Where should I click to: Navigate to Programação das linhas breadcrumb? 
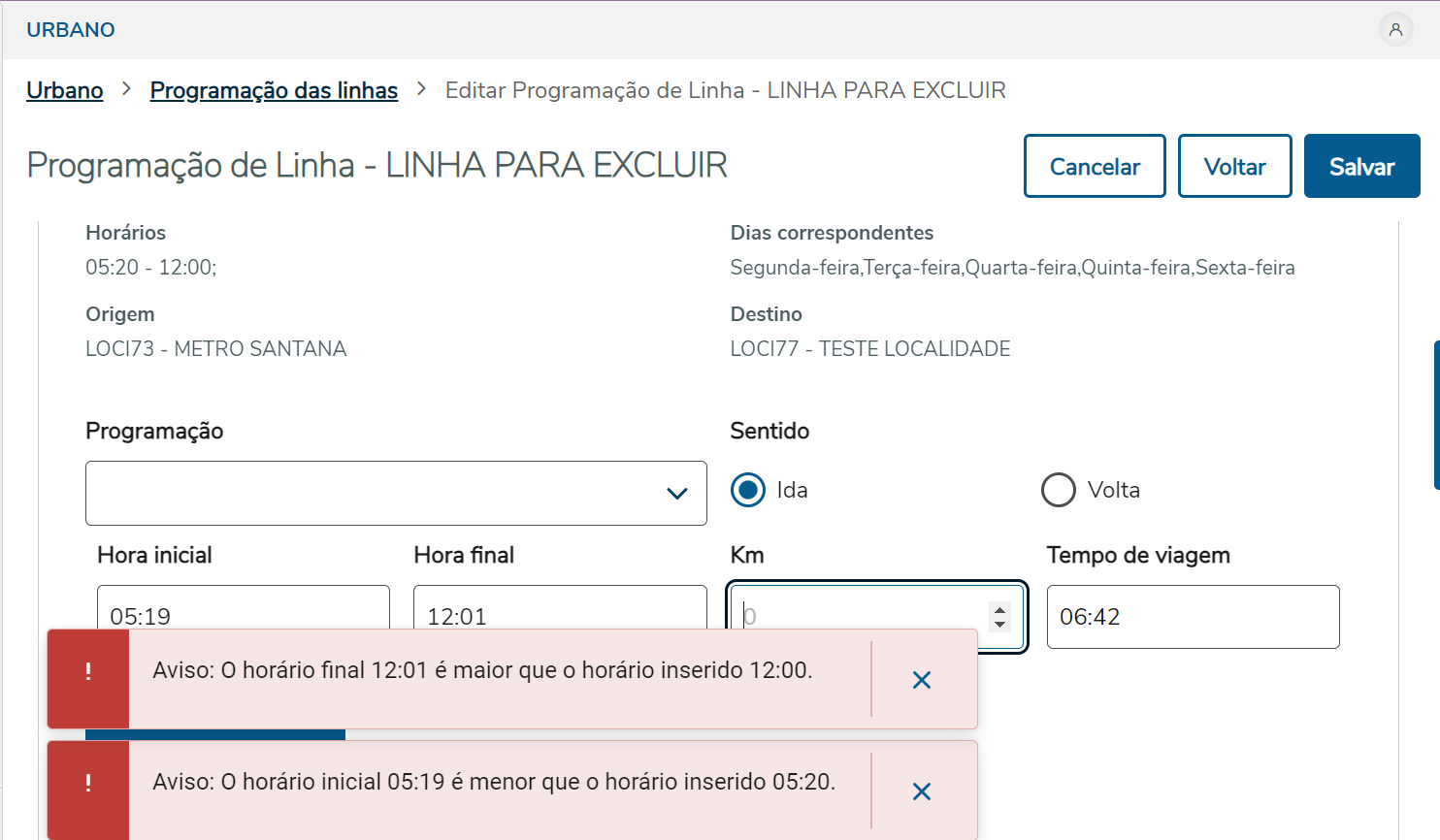[274, 90]
